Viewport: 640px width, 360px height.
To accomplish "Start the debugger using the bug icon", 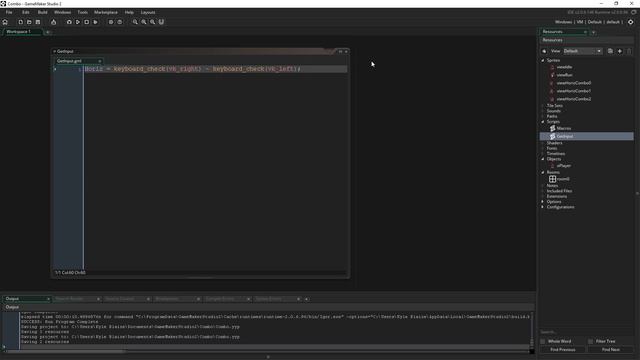I will click(69, 22).
